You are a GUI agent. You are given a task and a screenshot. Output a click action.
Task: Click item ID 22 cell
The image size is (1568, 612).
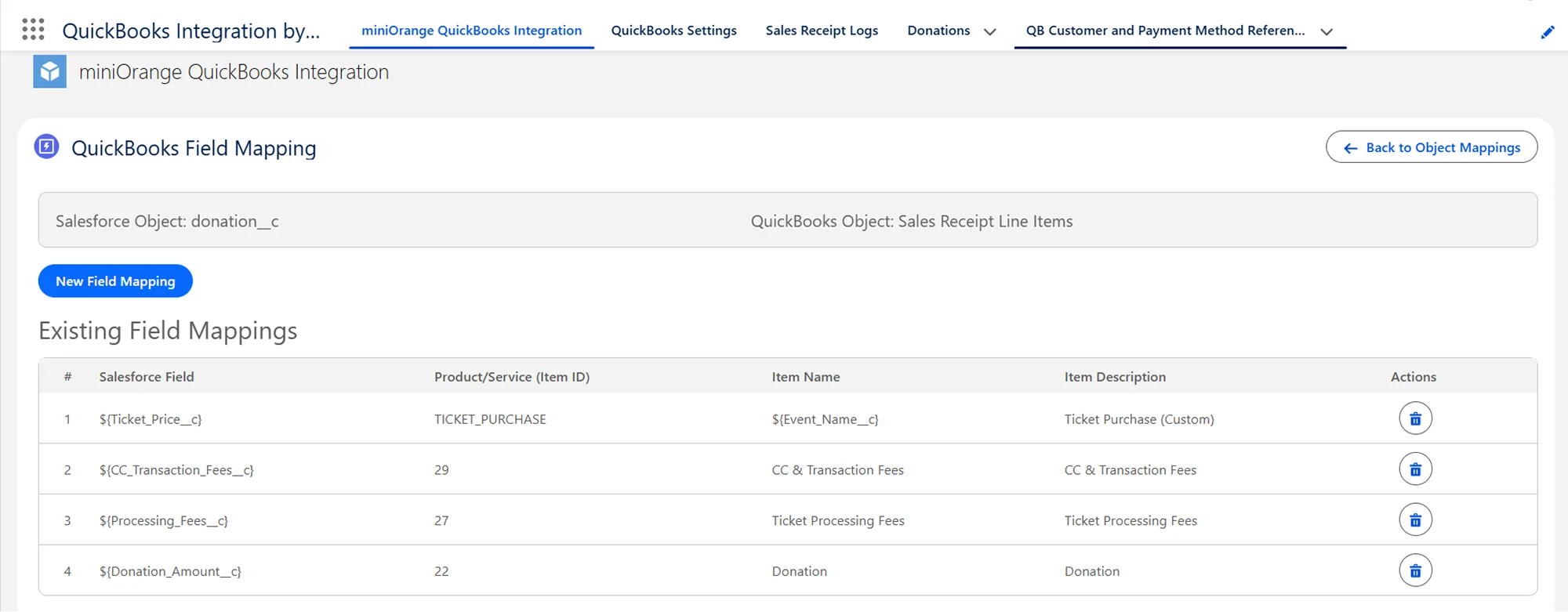tap(441, 572)
